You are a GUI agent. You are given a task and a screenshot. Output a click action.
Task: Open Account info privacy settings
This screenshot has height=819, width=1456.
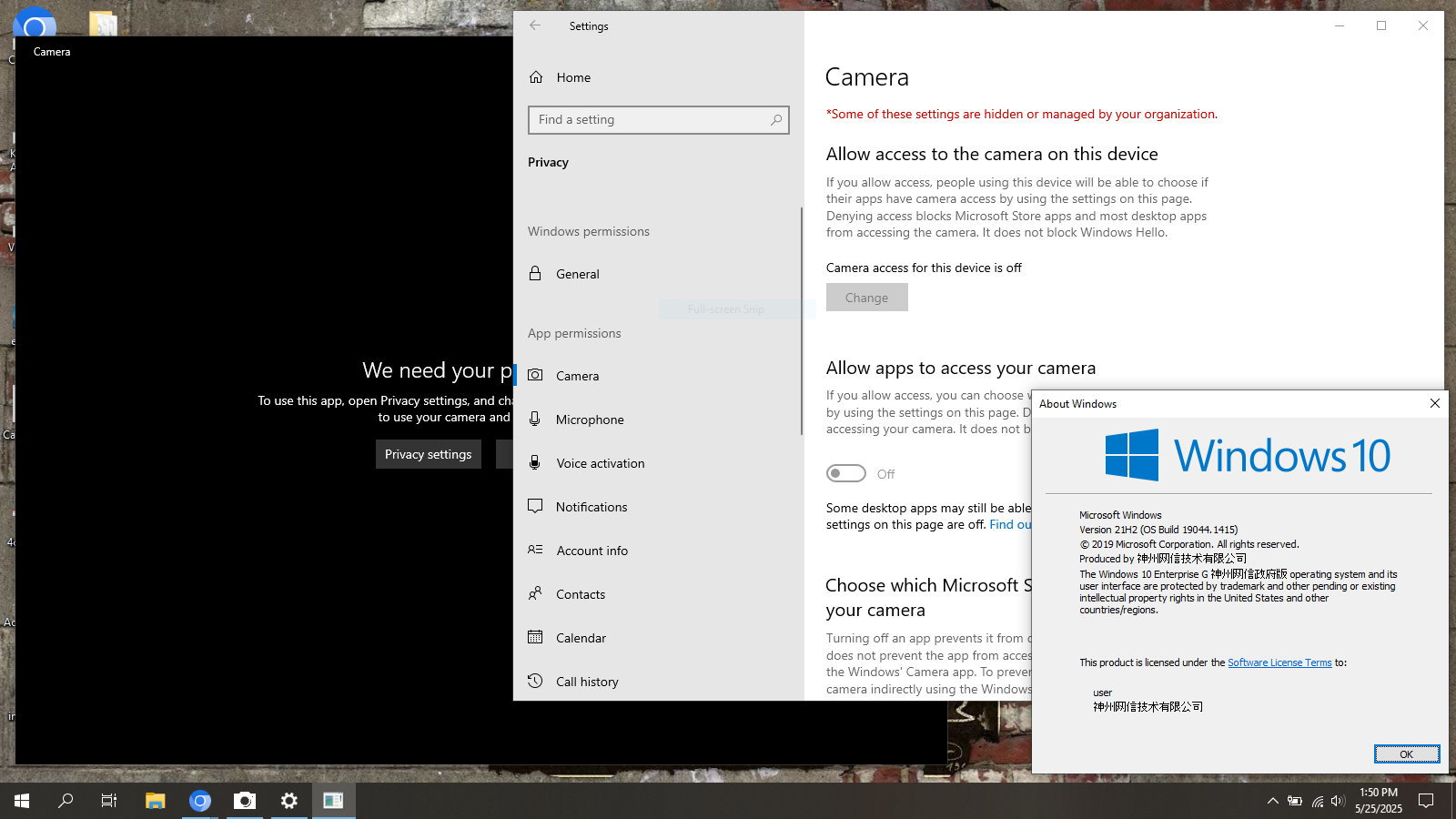659,551
